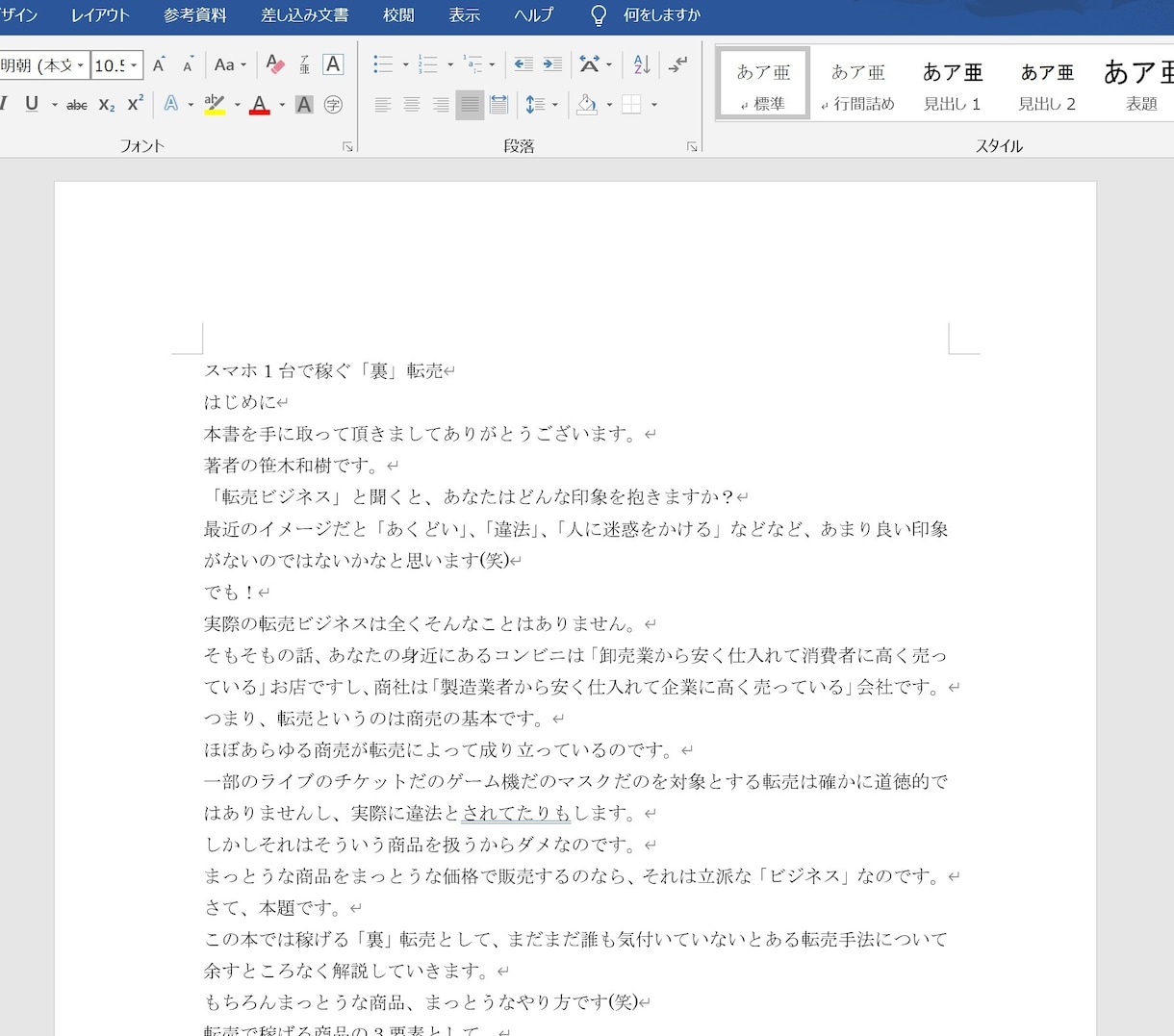Open the 差し込み文書 tab
This screenshot has height=1036, width=1174.
pyautogui.click(x=305, y=15)
